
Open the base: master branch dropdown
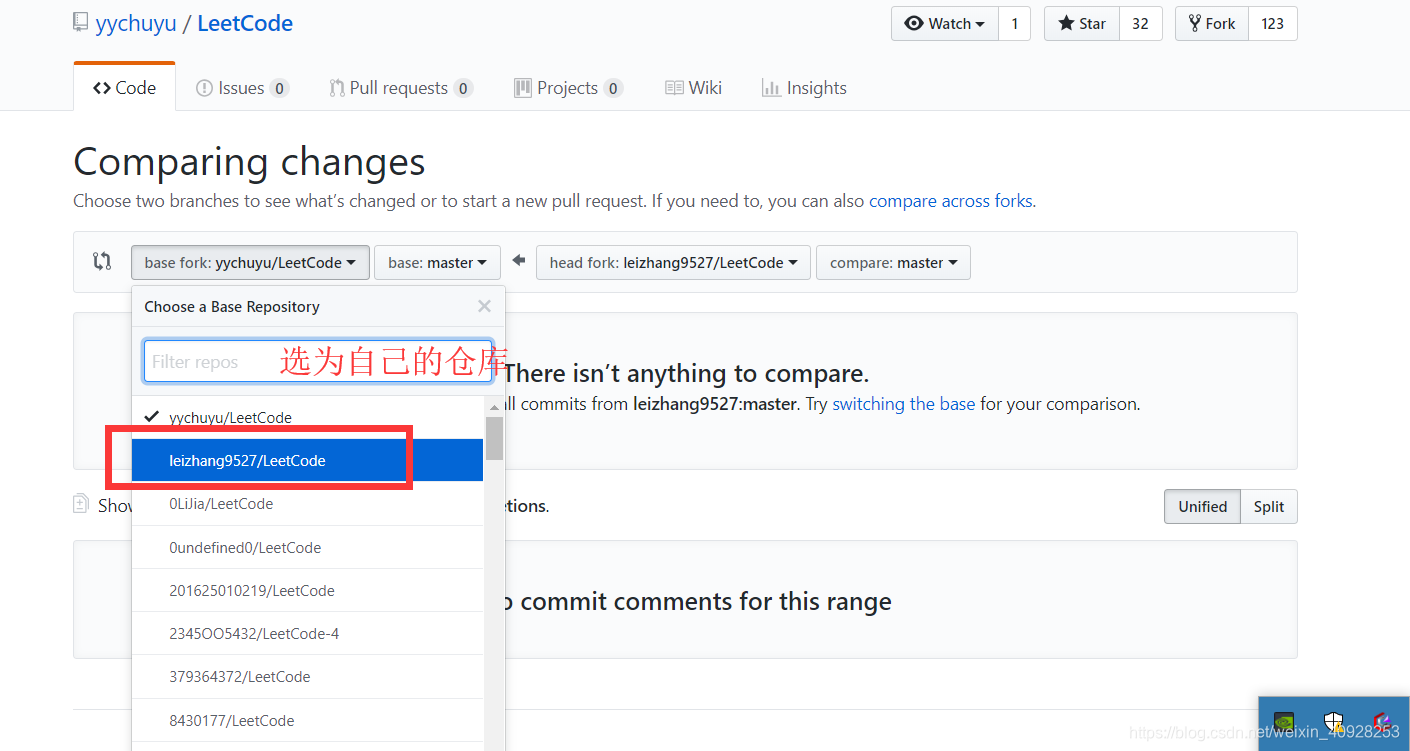pyautogui.click(x=437, y=263)
